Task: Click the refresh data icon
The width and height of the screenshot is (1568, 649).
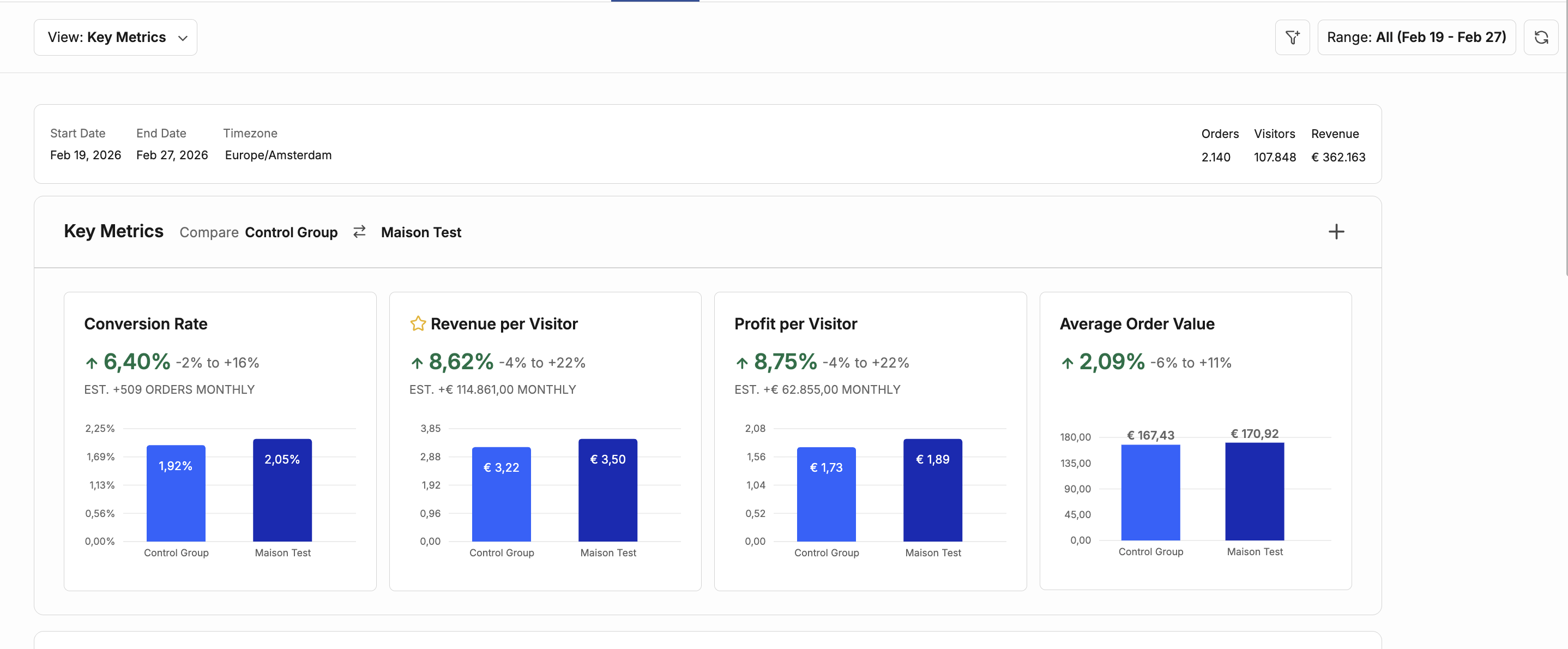Action: coord(1541,37)
